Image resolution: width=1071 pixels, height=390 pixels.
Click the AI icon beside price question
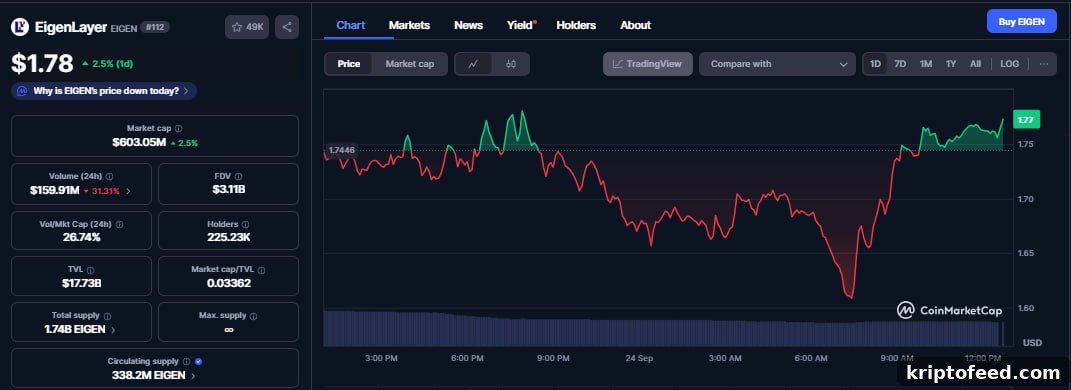(22, 90)
